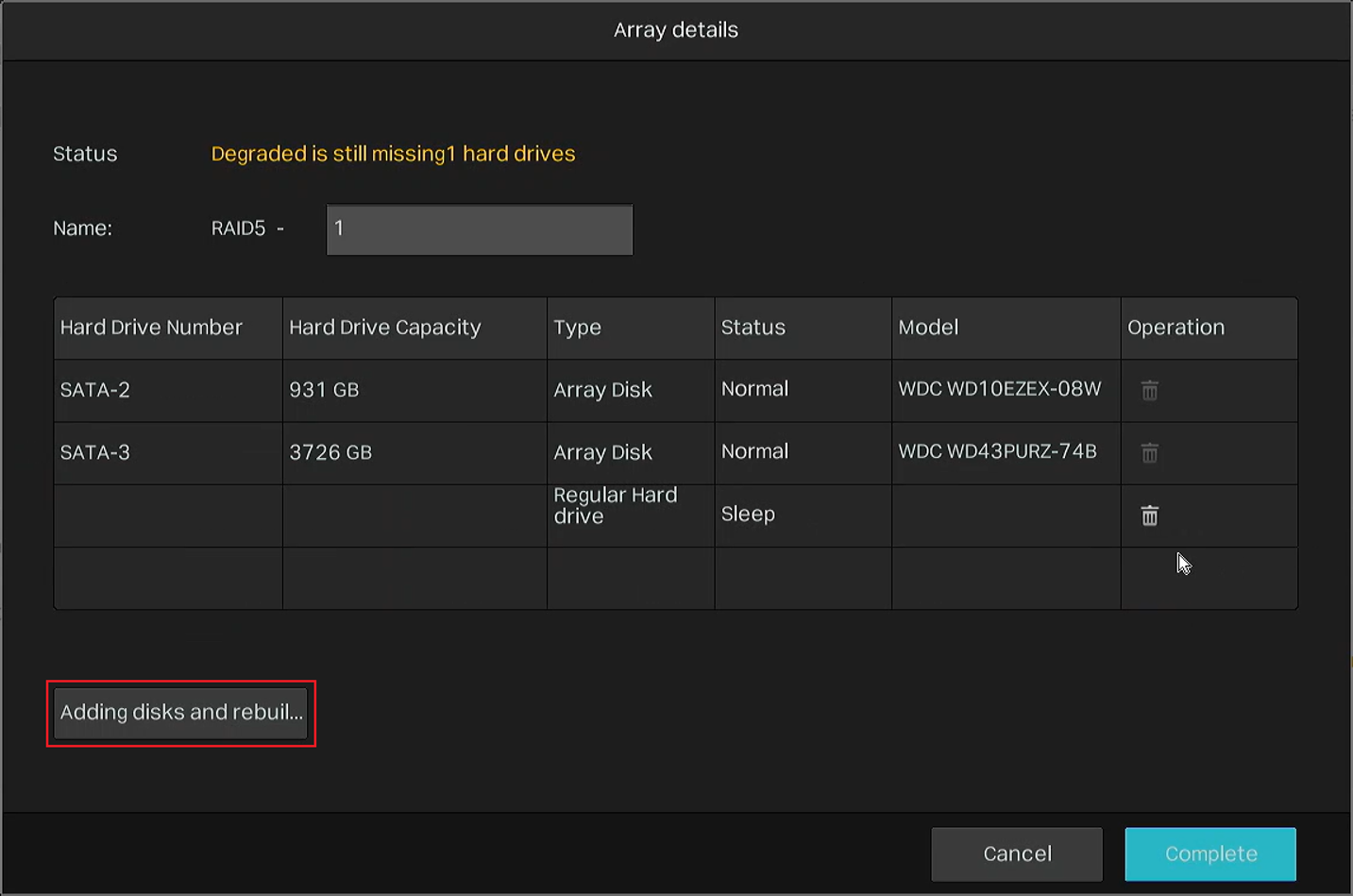Click the 931 GB capacity cell
The width and height of the screenshot is (1353, 896).
pos(414,390)
